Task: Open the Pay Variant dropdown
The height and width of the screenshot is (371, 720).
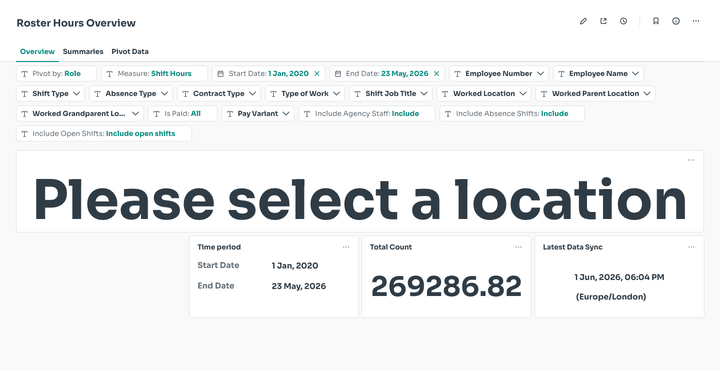Action: point(258,113)
